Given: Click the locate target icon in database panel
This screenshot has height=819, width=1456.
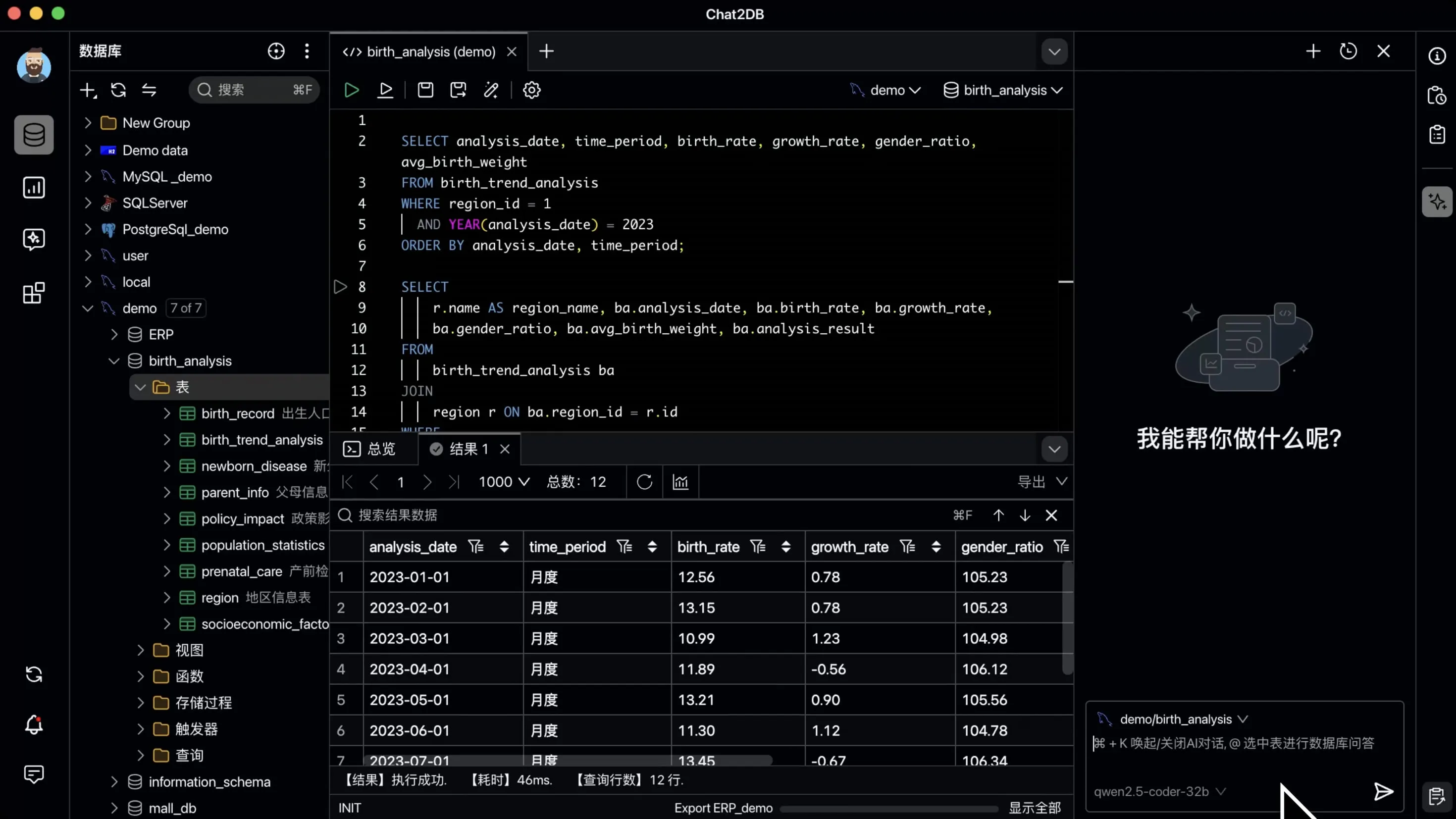Looking at the screenshot, I should coord(276,51).
